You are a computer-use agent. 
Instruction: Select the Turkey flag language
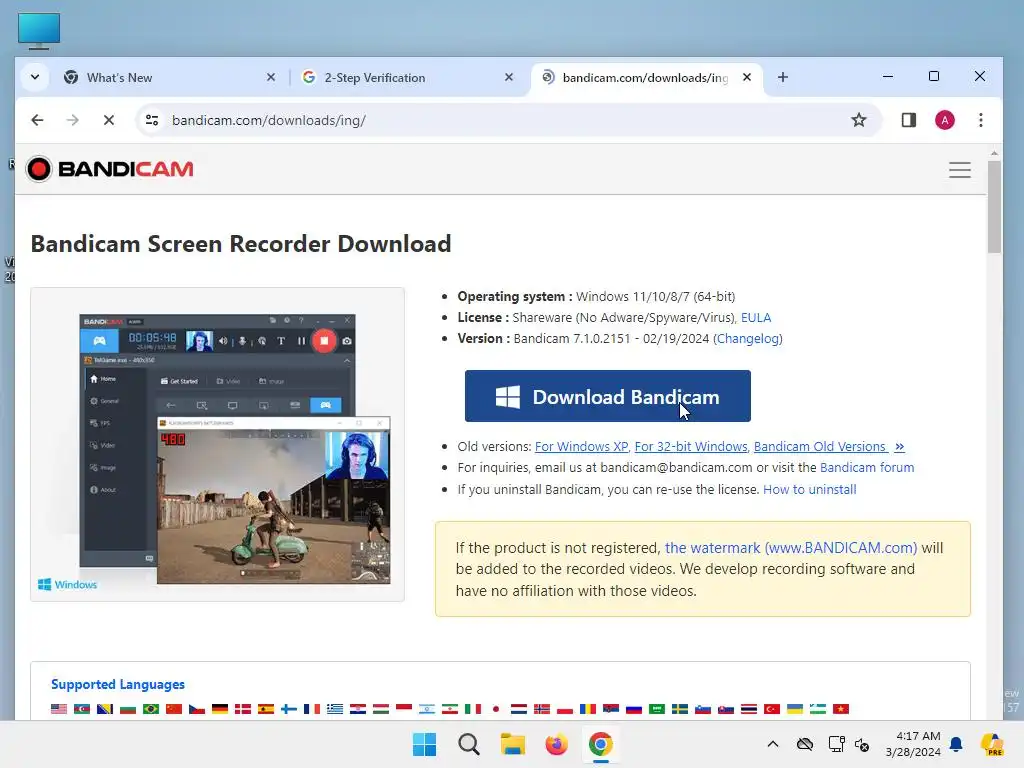(772, 709)
